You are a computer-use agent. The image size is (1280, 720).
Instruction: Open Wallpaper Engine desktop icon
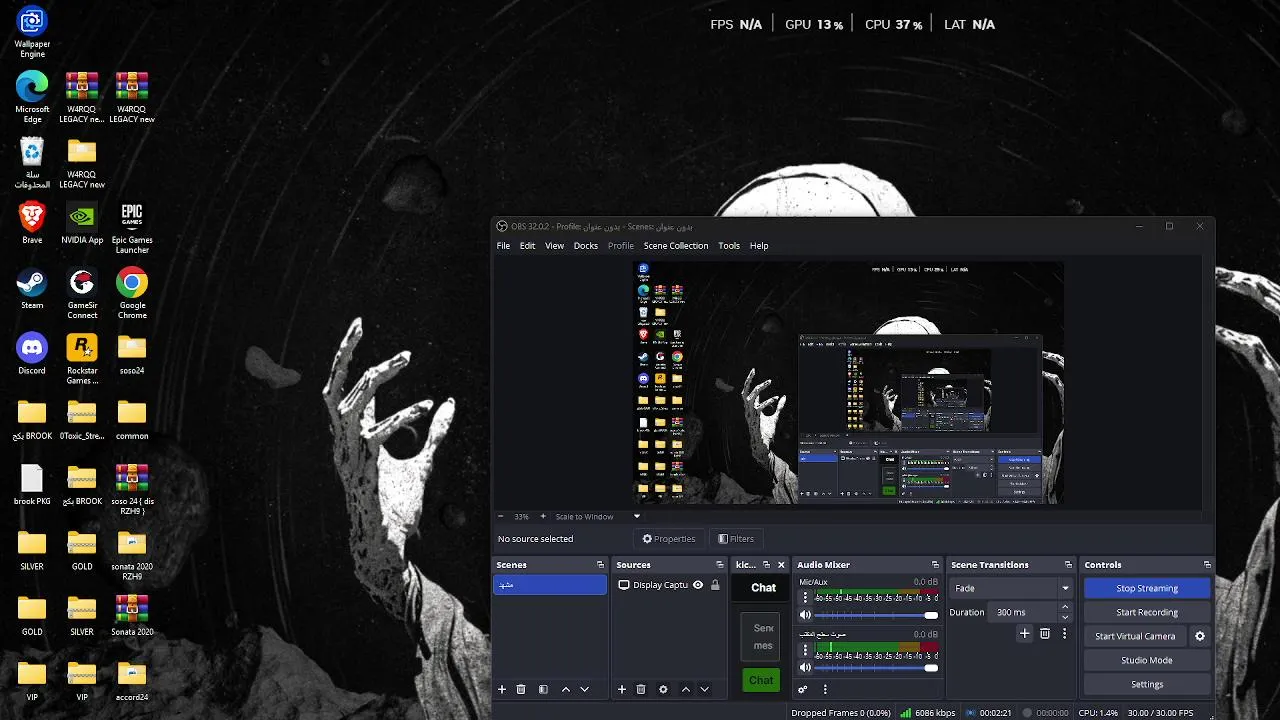click(x=32, y=33)
